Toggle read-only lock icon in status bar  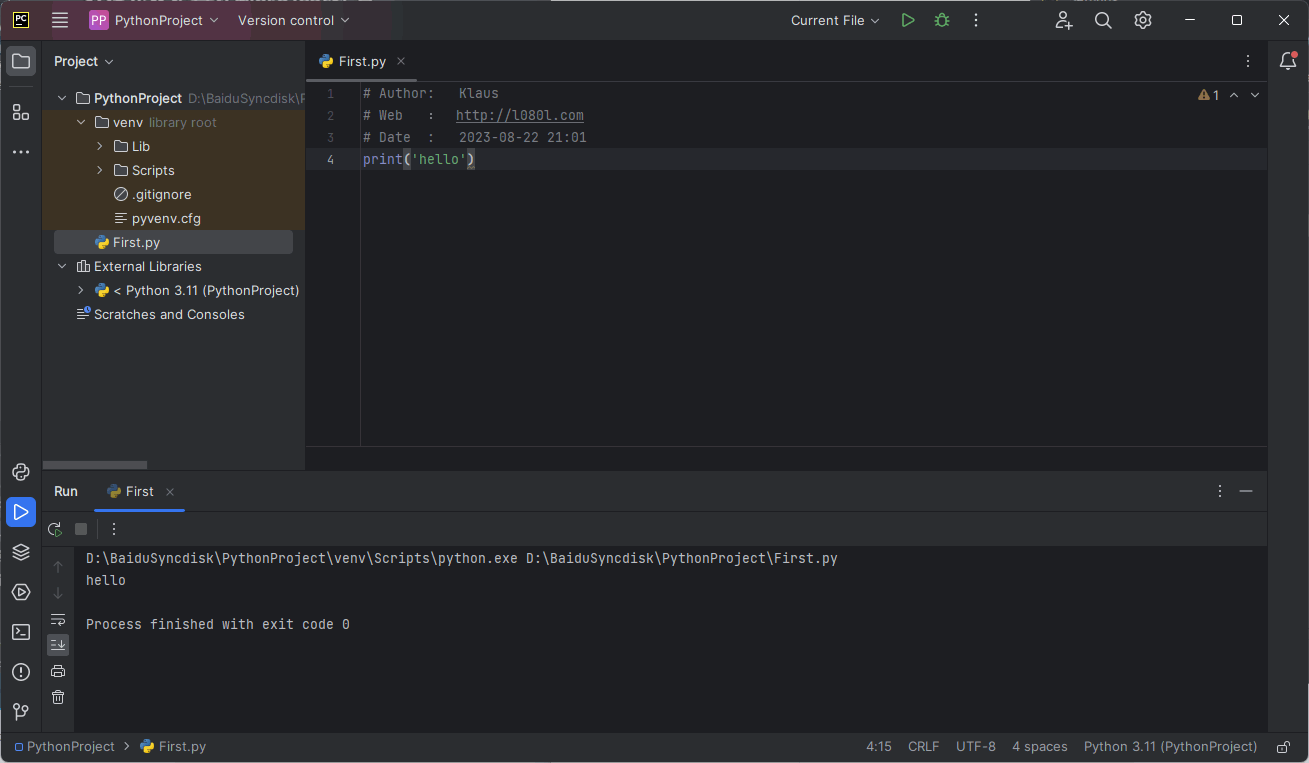pos(1283,747)
